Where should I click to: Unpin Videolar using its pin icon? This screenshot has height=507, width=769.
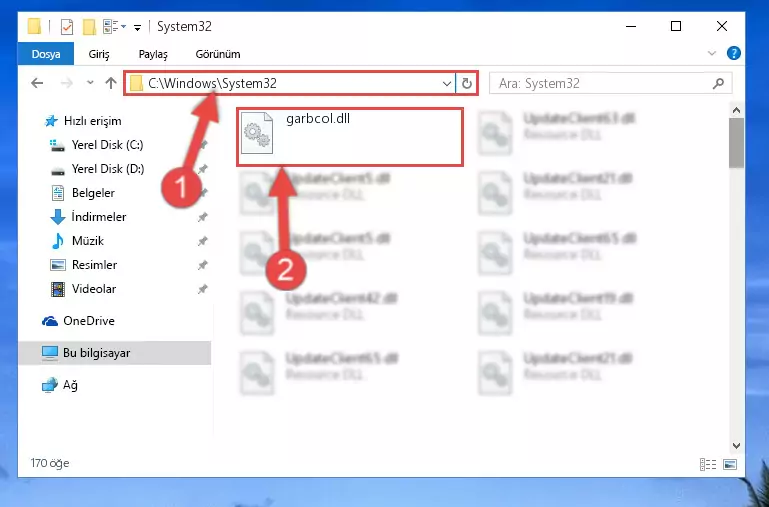pyautogui.click(x=202, y=289)
